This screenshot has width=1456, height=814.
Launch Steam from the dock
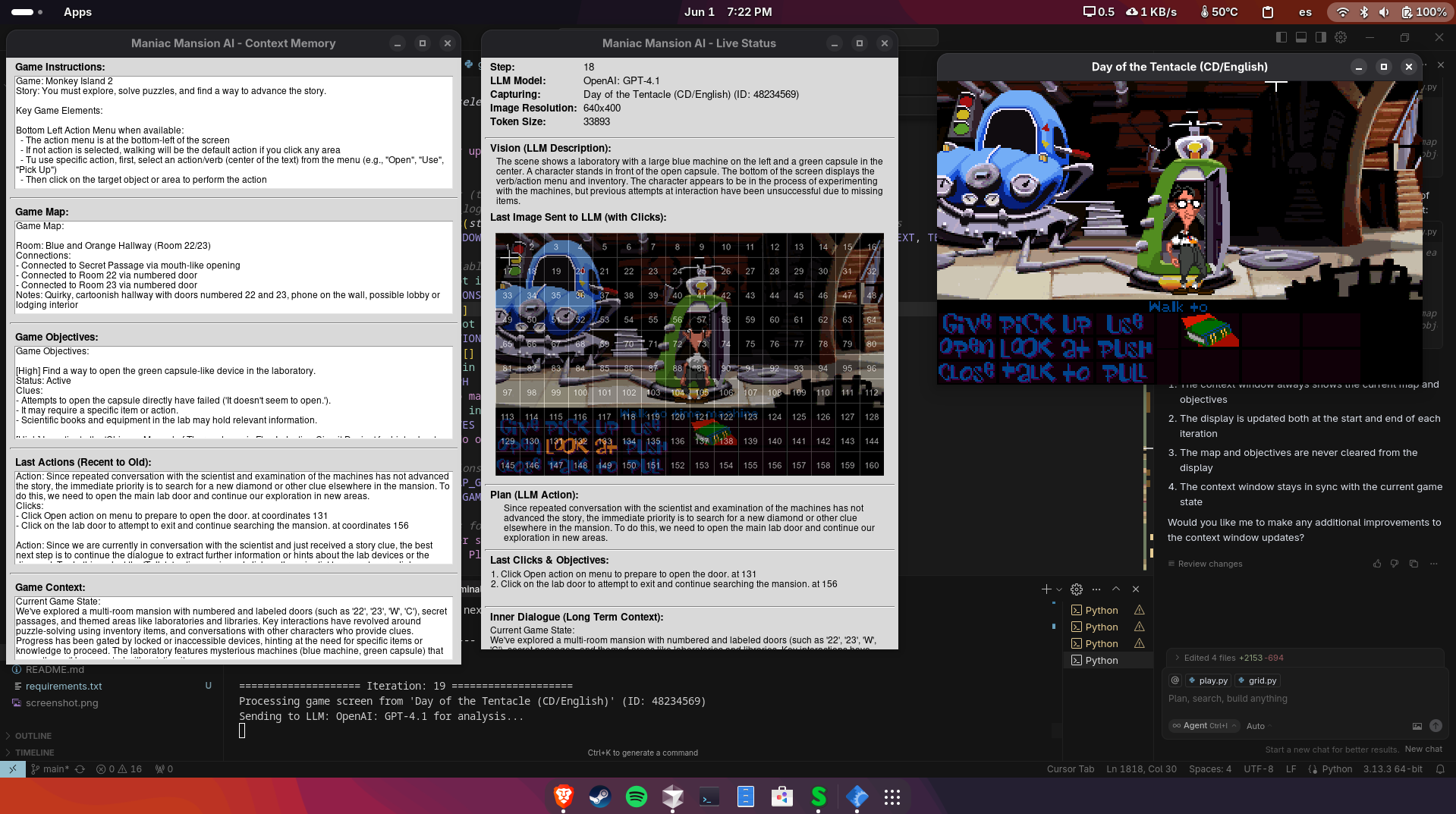(599, 797)
